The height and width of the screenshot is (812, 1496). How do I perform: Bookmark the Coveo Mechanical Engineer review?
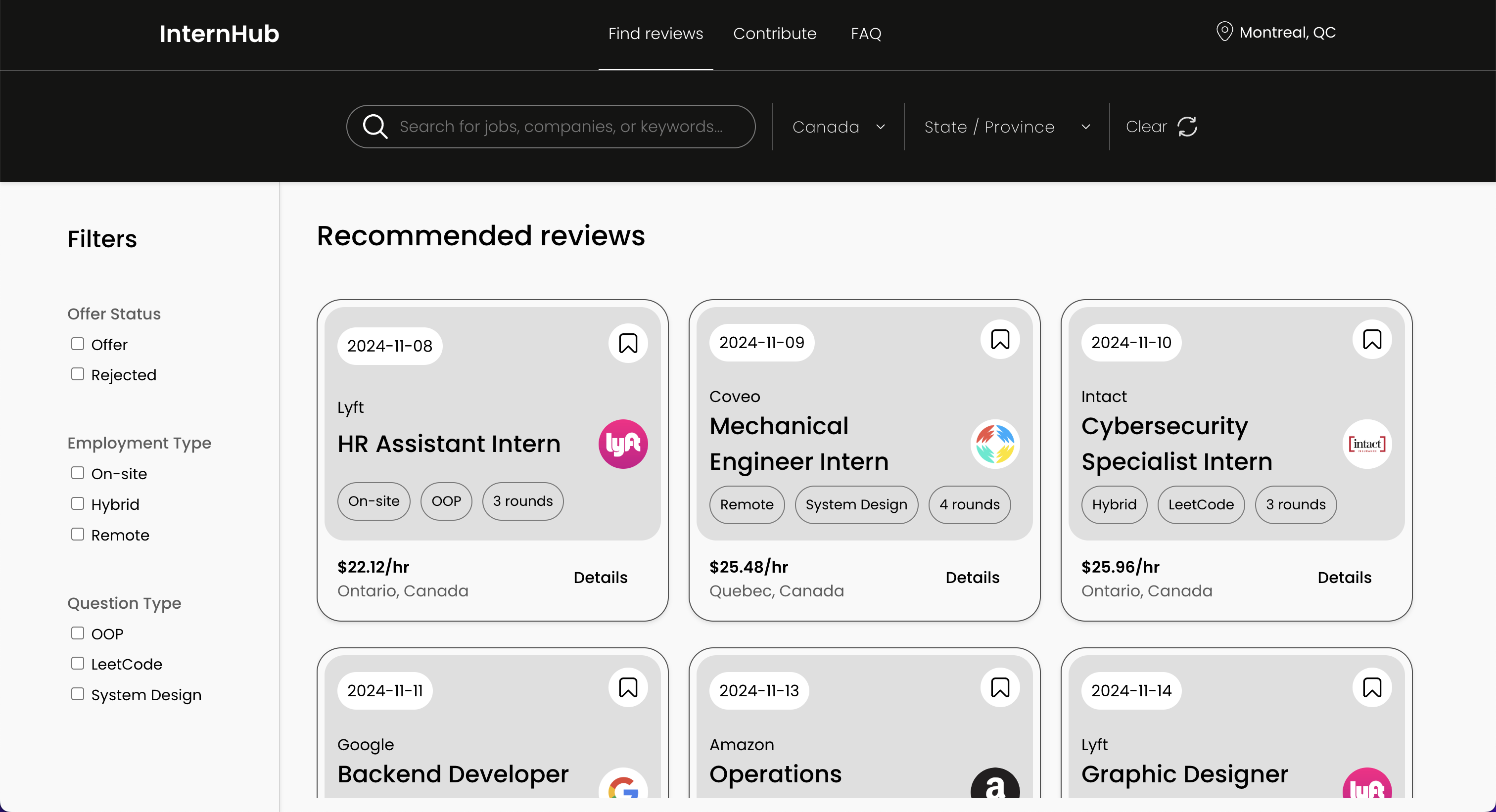pyautogui.click(x=999, y=340)
